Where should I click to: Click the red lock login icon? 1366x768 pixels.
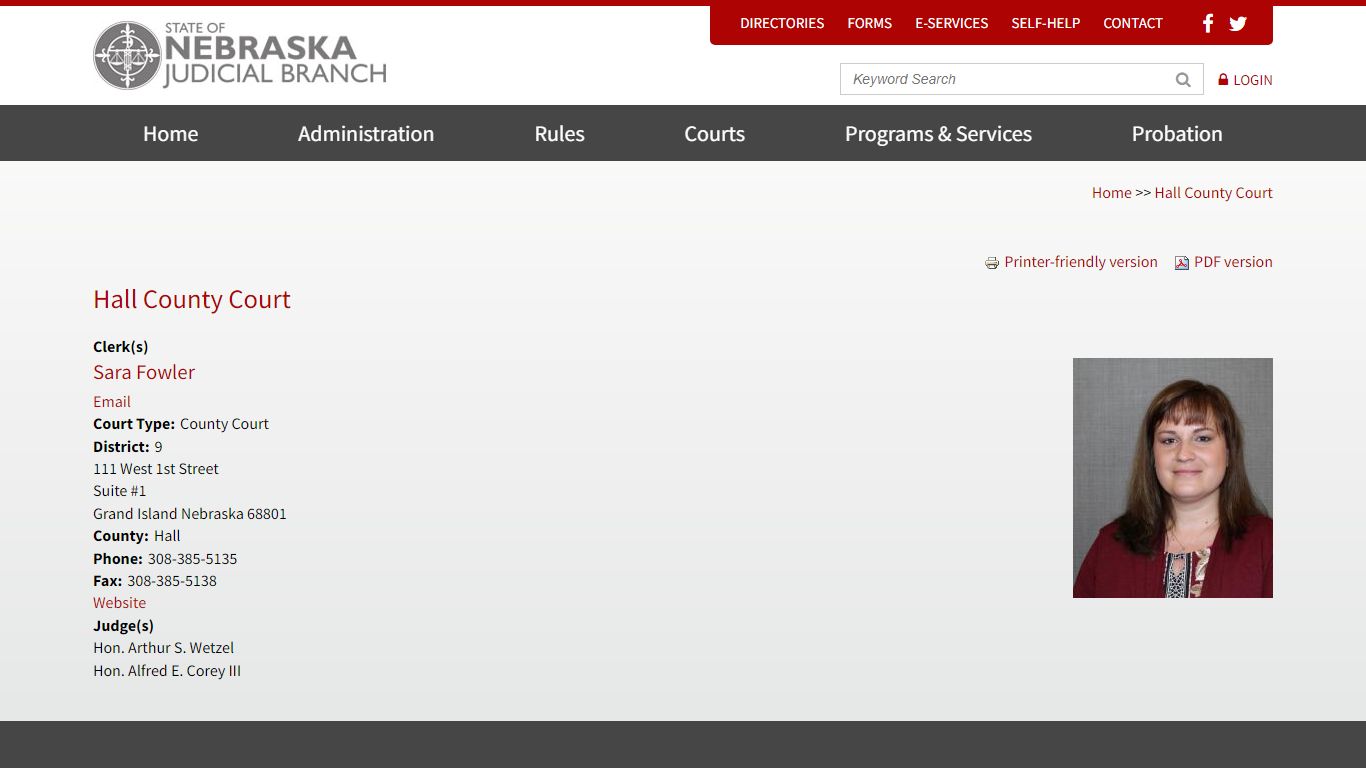click(1223, 80)
